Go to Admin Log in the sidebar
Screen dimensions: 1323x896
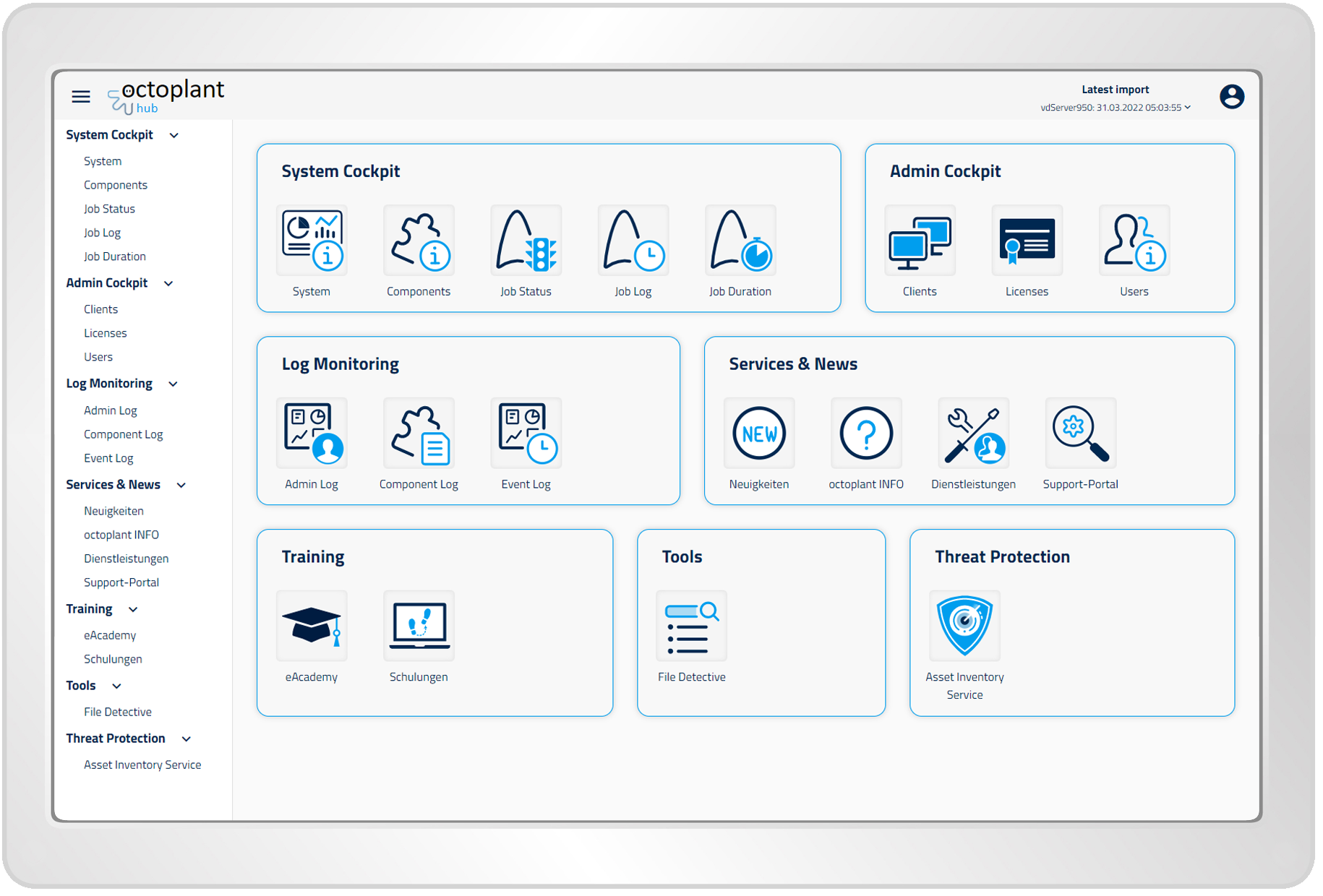pyautogui.click(x=111, y=410)
